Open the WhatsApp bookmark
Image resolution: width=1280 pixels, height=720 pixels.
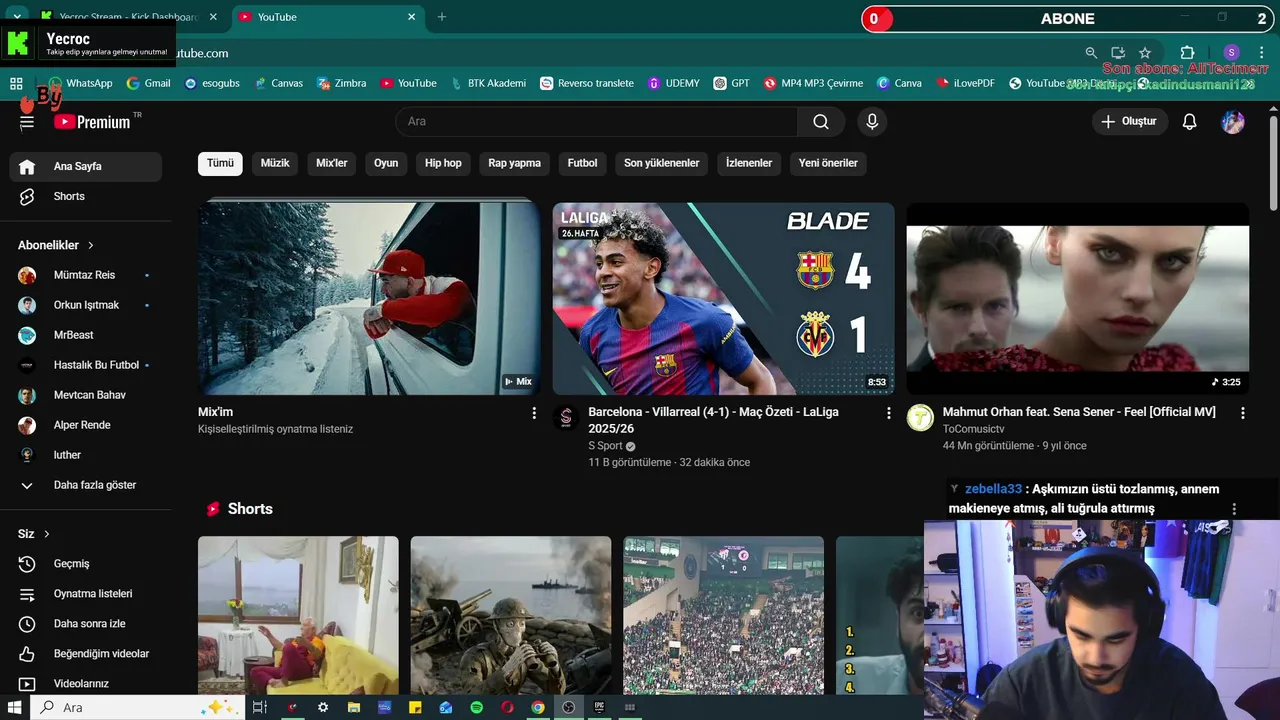tap(80, 83)
